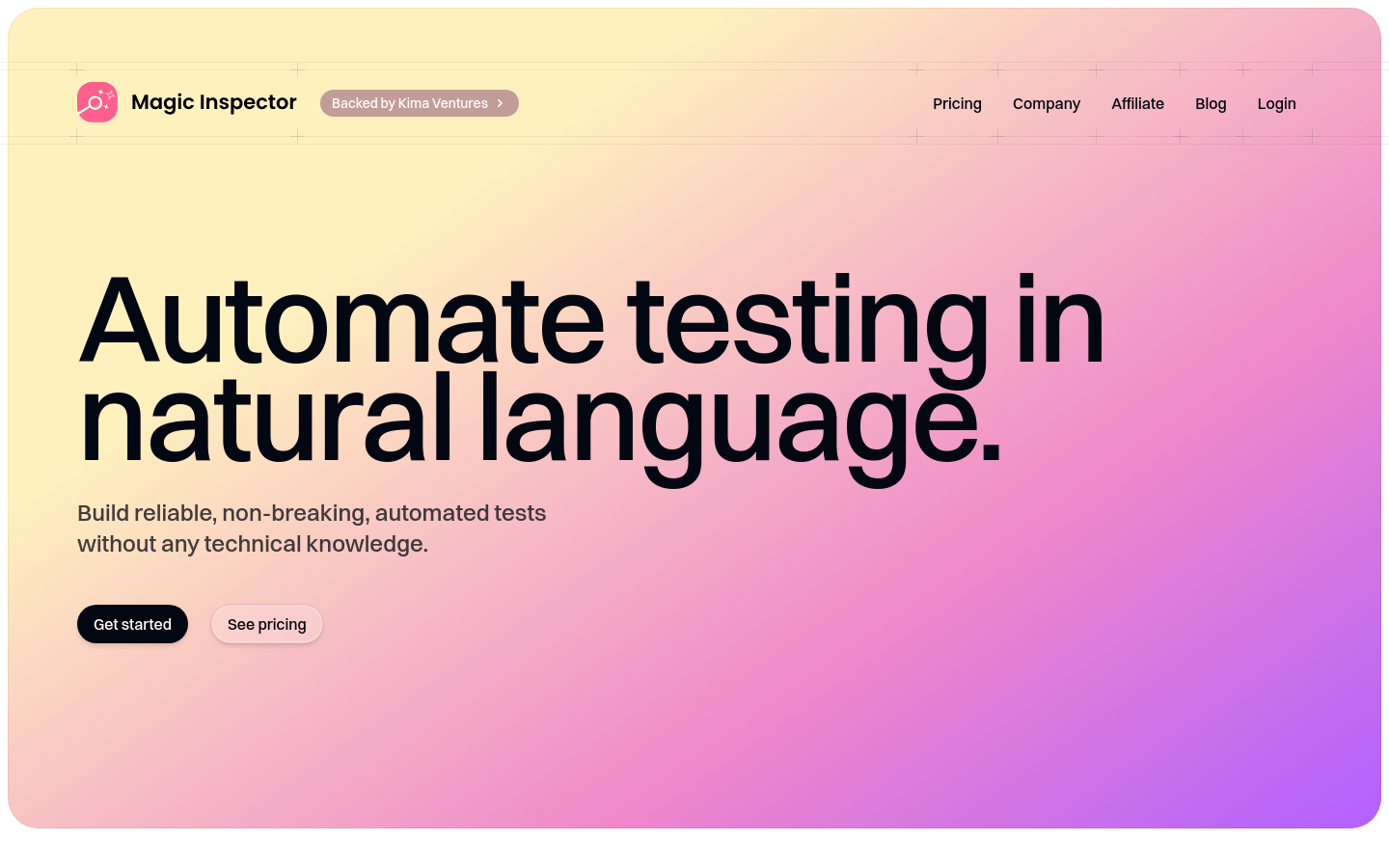Open the Backed by Kima Ventures badge
The height and width of the screenshot is (868, 1389).
click(410, 103)
